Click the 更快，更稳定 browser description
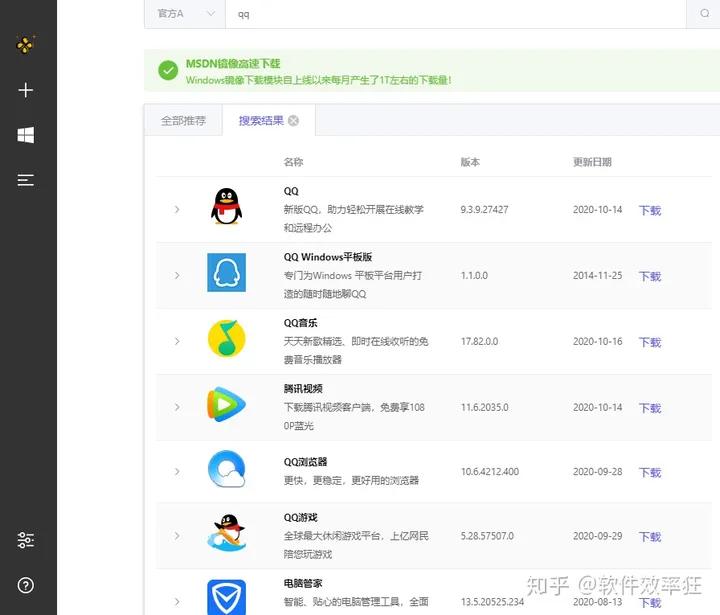The height and width of the screenshot is (615, 720). (x=351, y=480)
